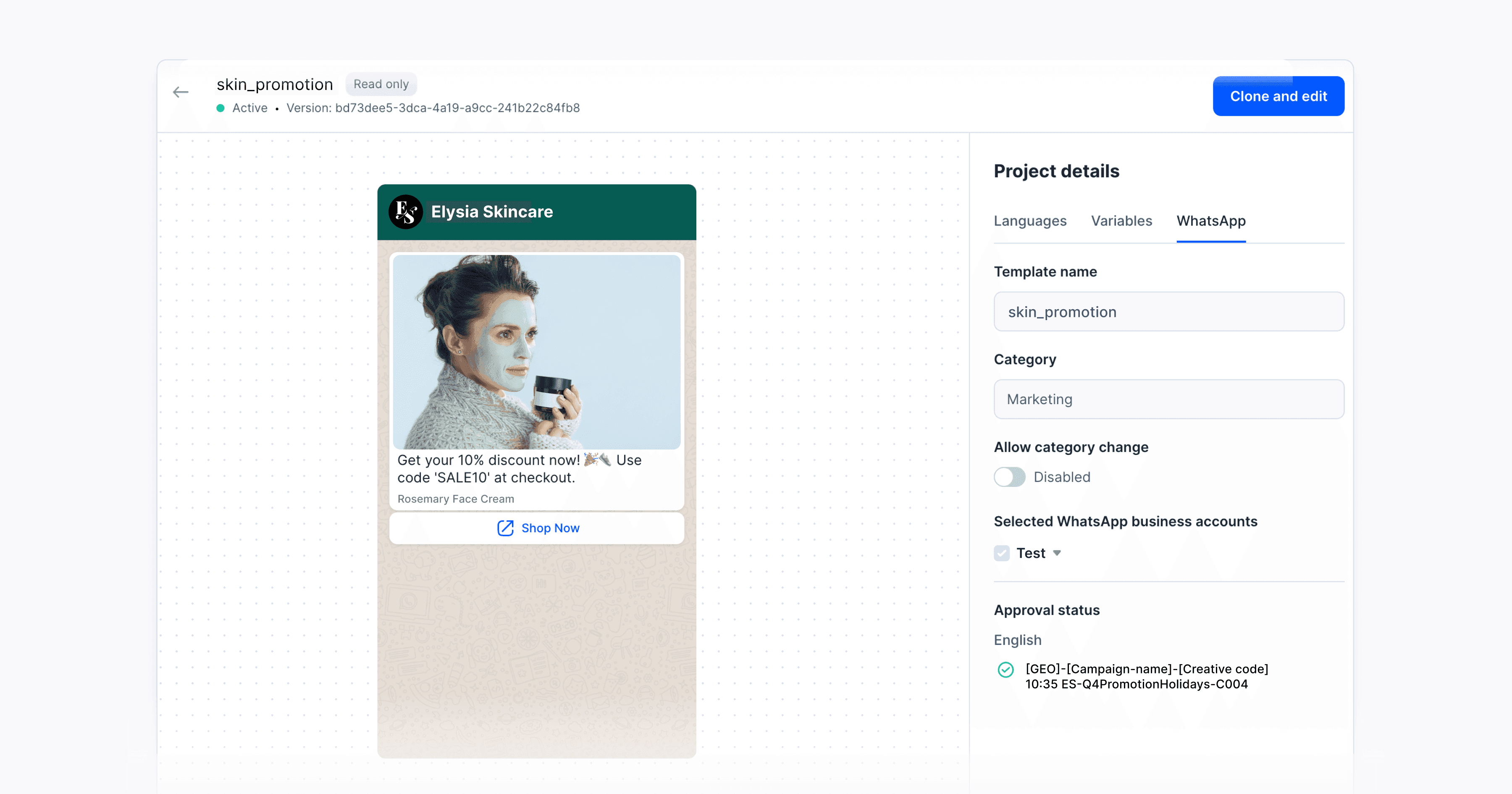Image resolution: width=1512 pixels, height=794 pixels.
Task: Tick the Test business account checkbox
Action: (1002, 553)
